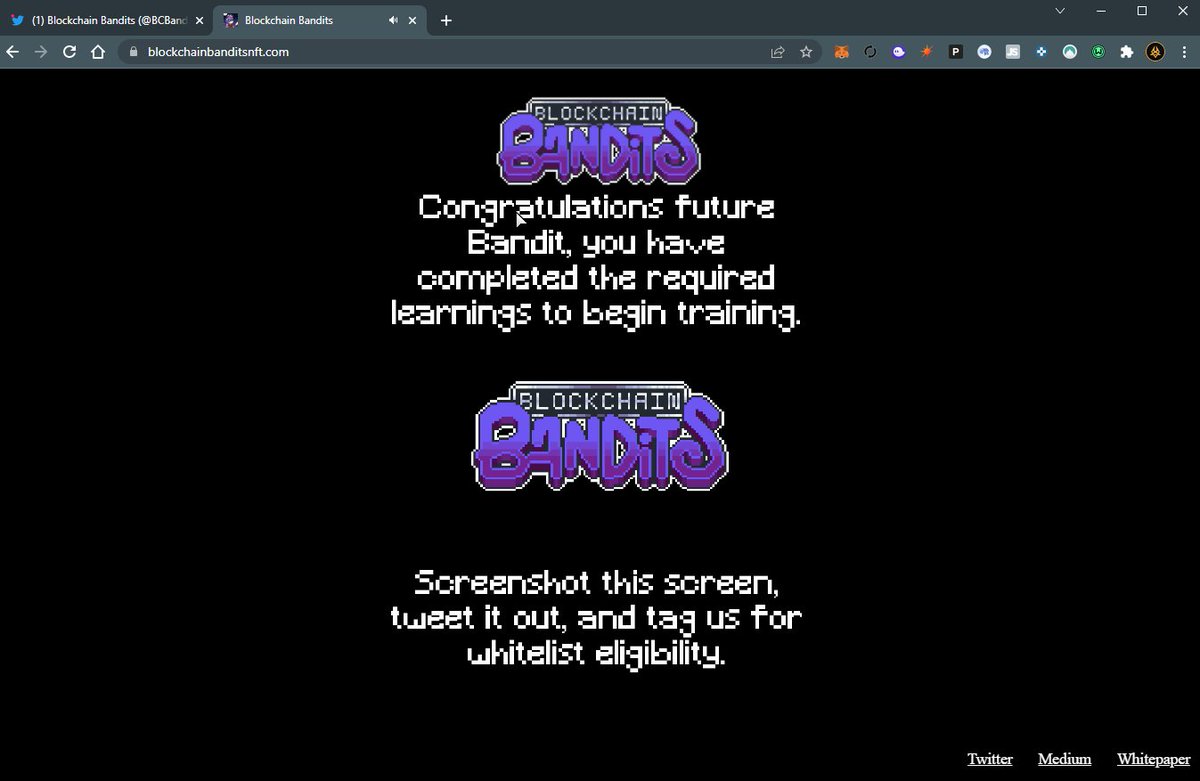Click the browser forward arrow

(x=41, y=52)
